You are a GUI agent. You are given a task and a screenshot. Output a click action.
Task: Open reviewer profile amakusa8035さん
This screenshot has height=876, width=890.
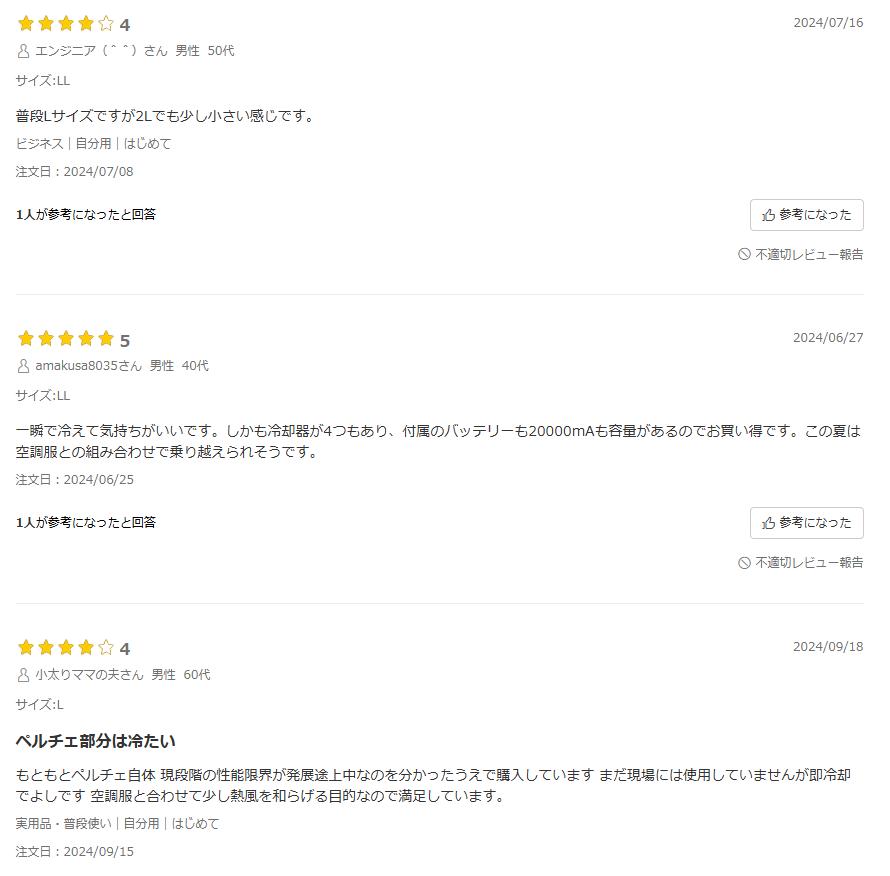[89, 366]
